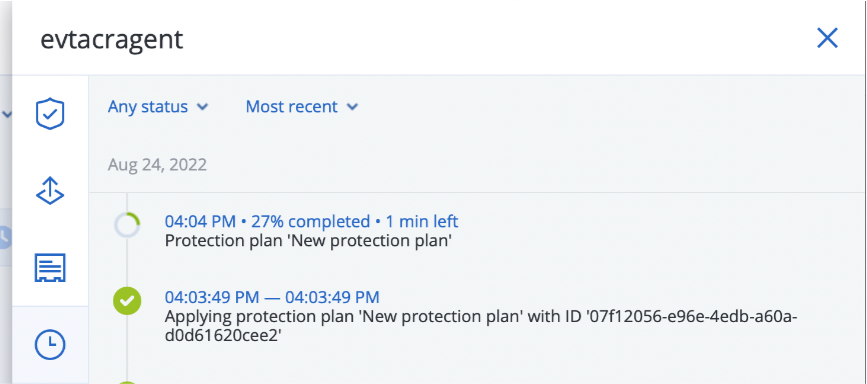Click the chevron arrow beside Most recent
This screenshot has width=867, height=384.
352,107
